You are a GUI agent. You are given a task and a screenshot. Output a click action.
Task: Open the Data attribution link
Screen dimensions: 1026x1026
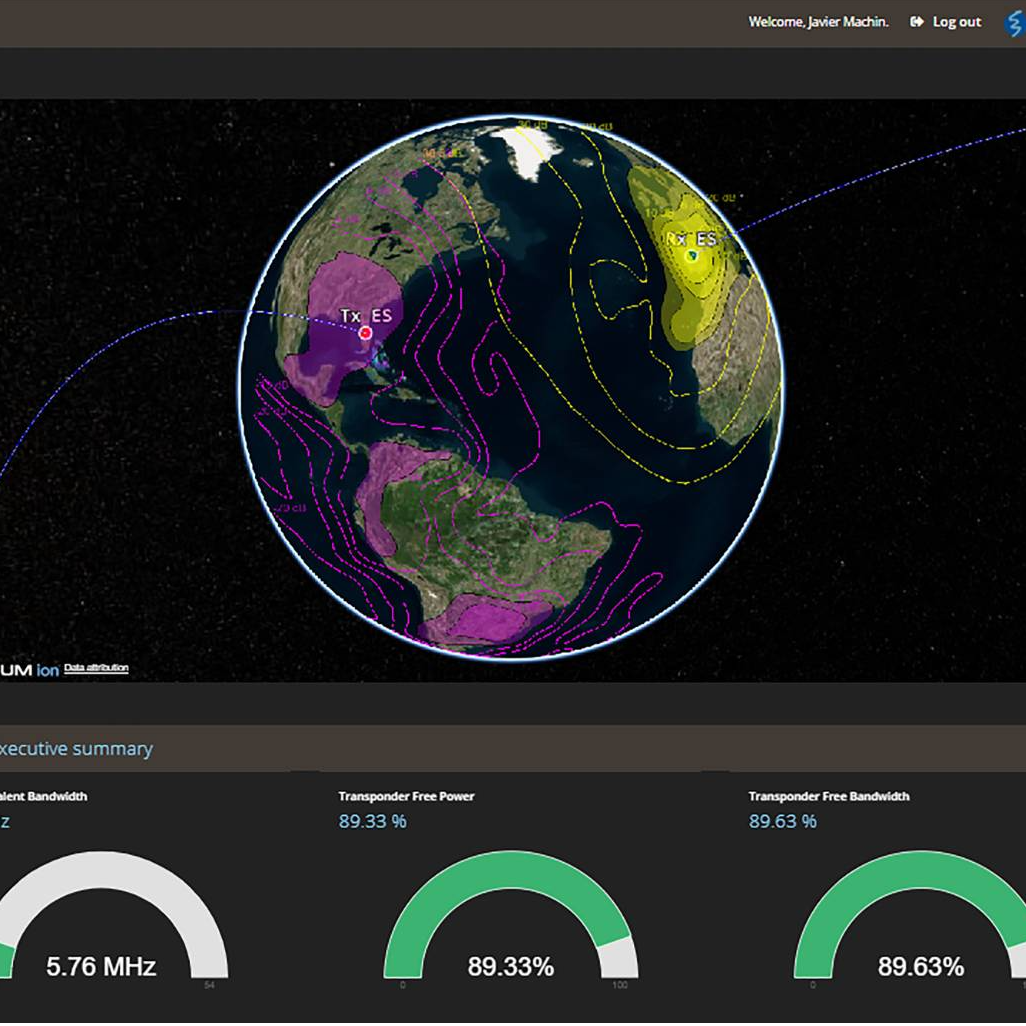96,668
